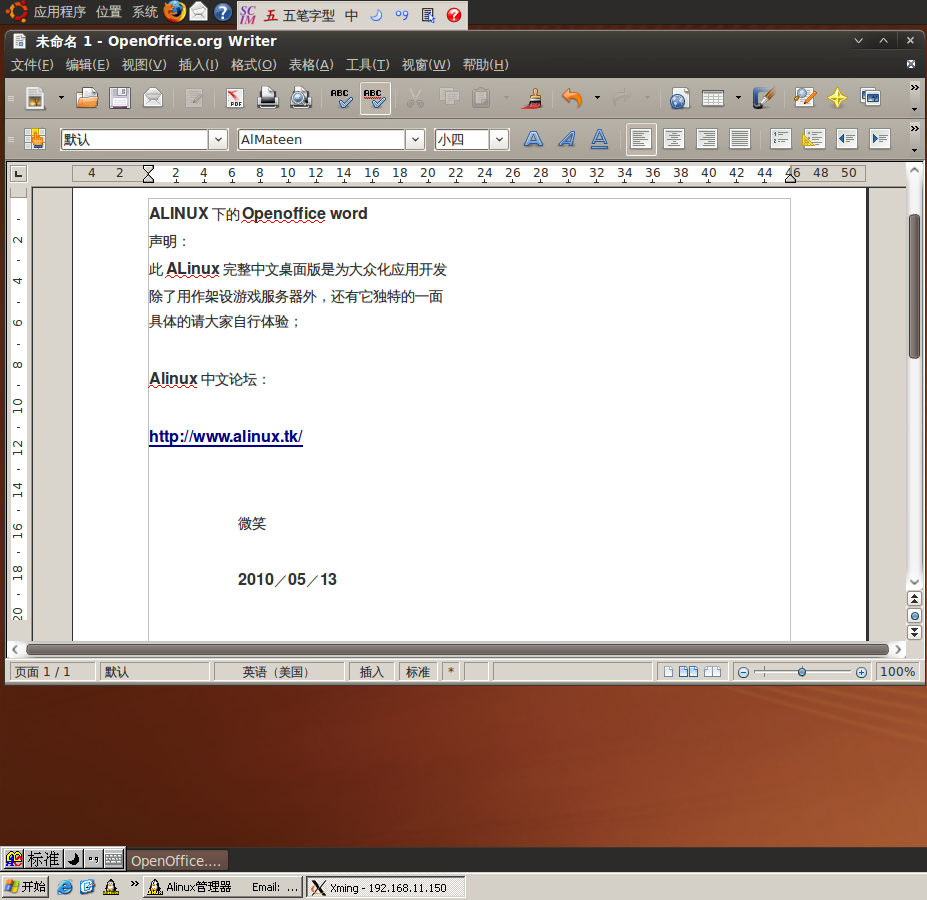Click the zoom slider handle

point(802,672)
